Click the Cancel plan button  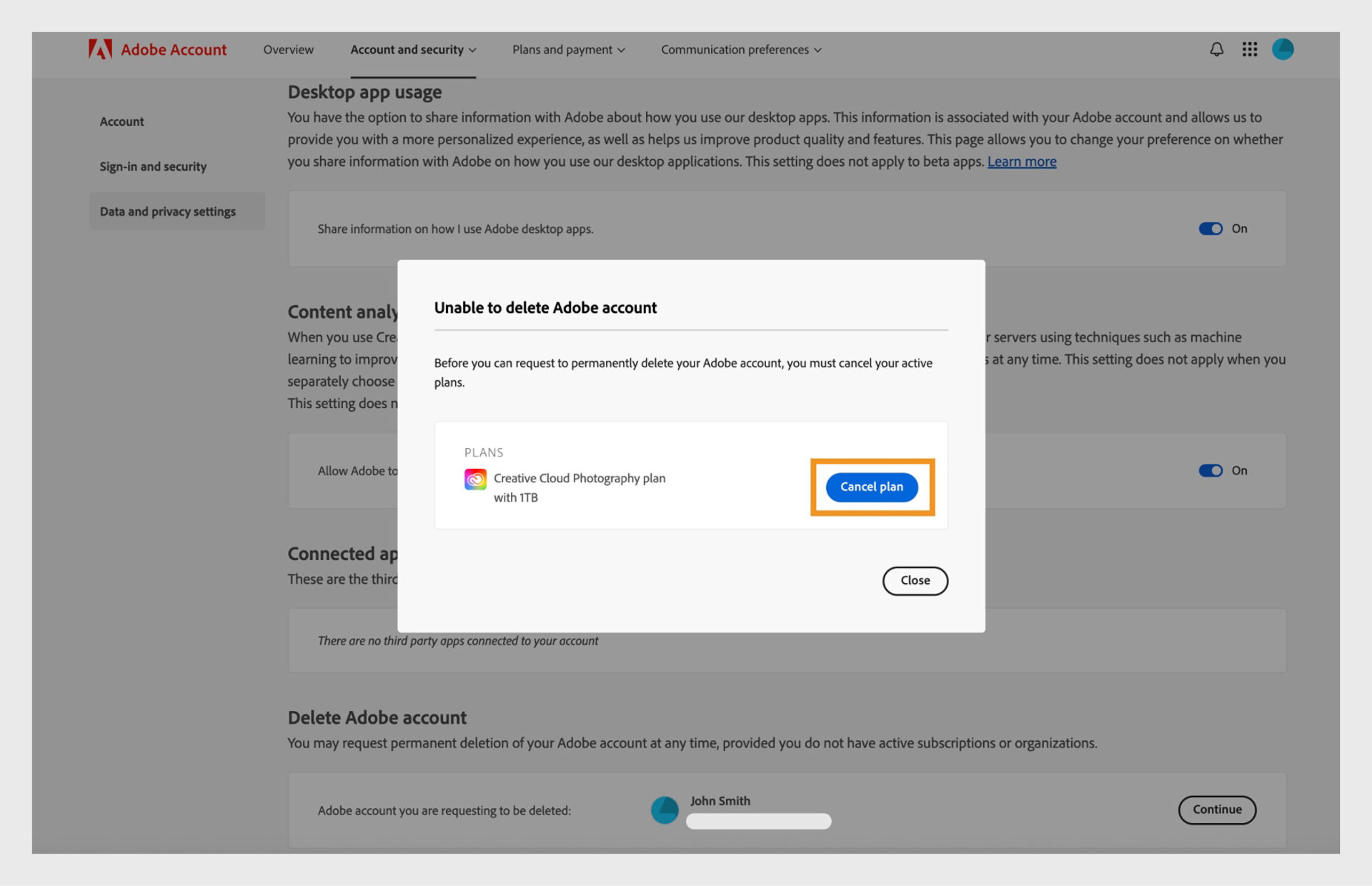tap(871, 487)
